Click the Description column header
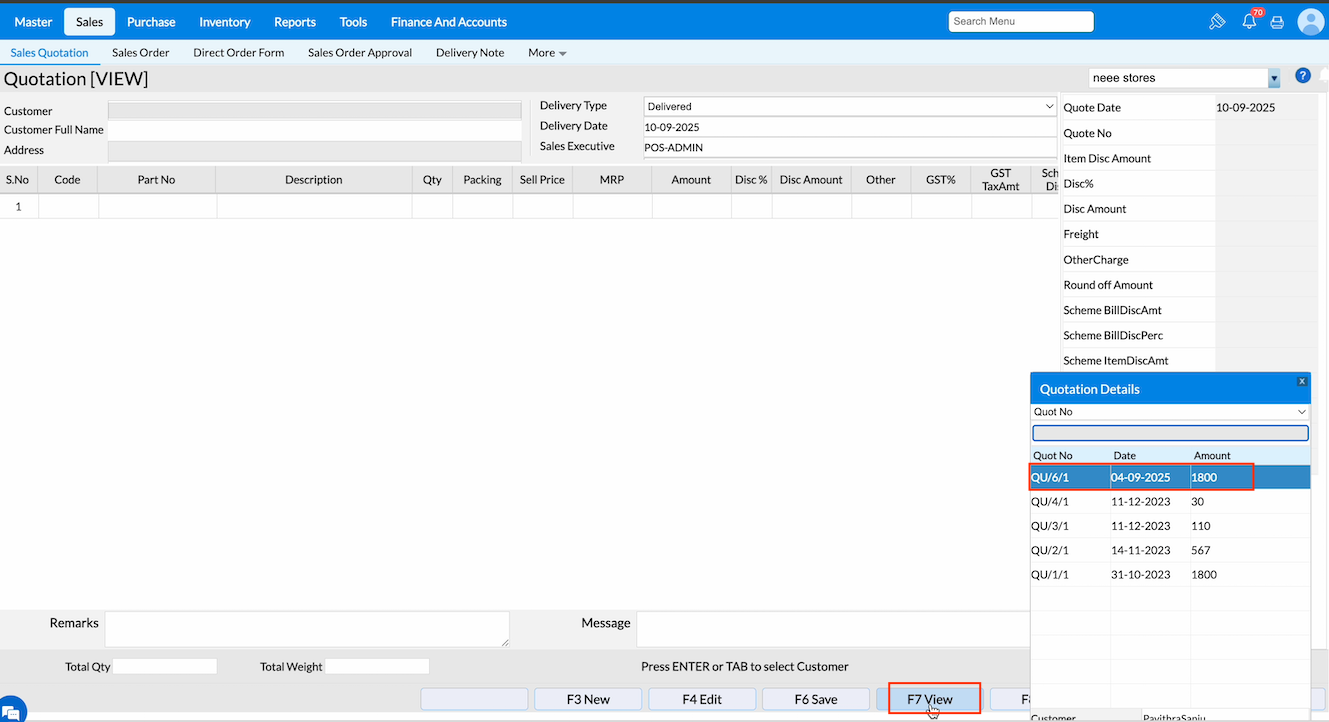The height and width of the screenshot is (722, 1329). (x=314, y=180)
